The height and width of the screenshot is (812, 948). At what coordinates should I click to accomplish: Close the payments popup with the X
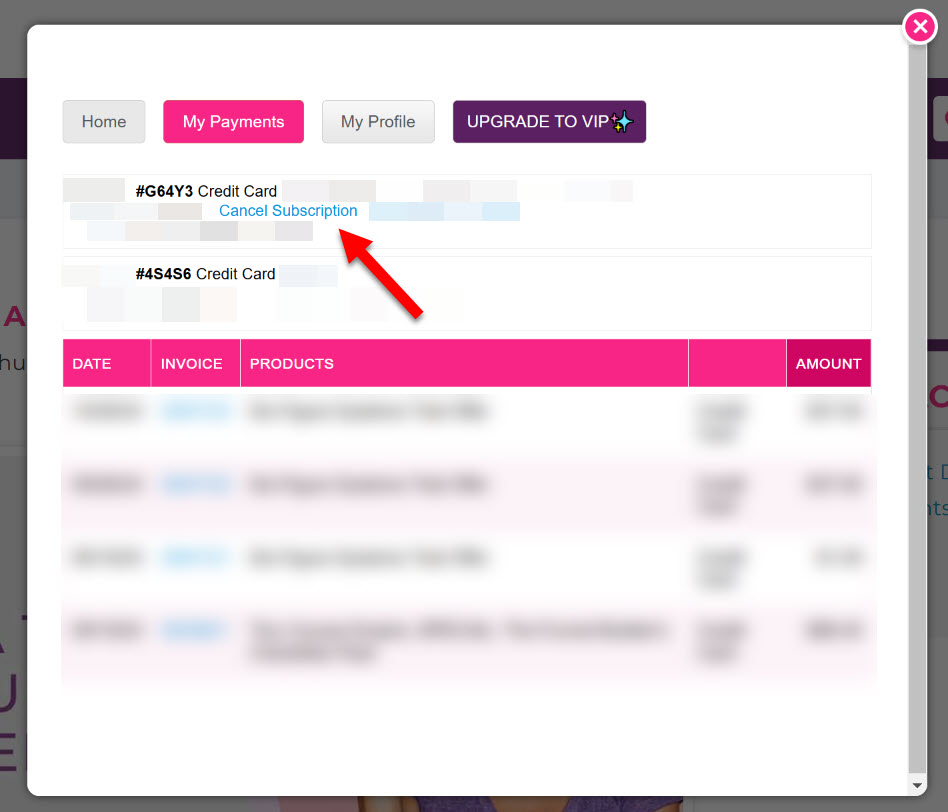click(x=919, y=27)
